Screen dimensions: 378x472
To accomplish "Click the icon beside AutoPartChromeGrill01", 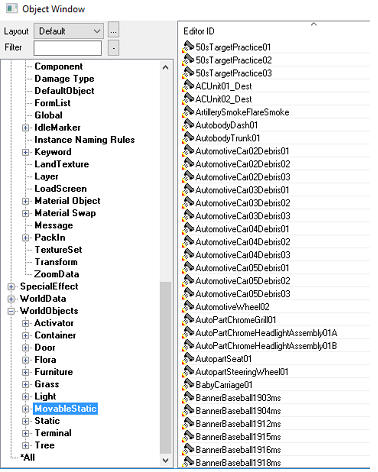I will pyautogui.click(x=188, y=320).
